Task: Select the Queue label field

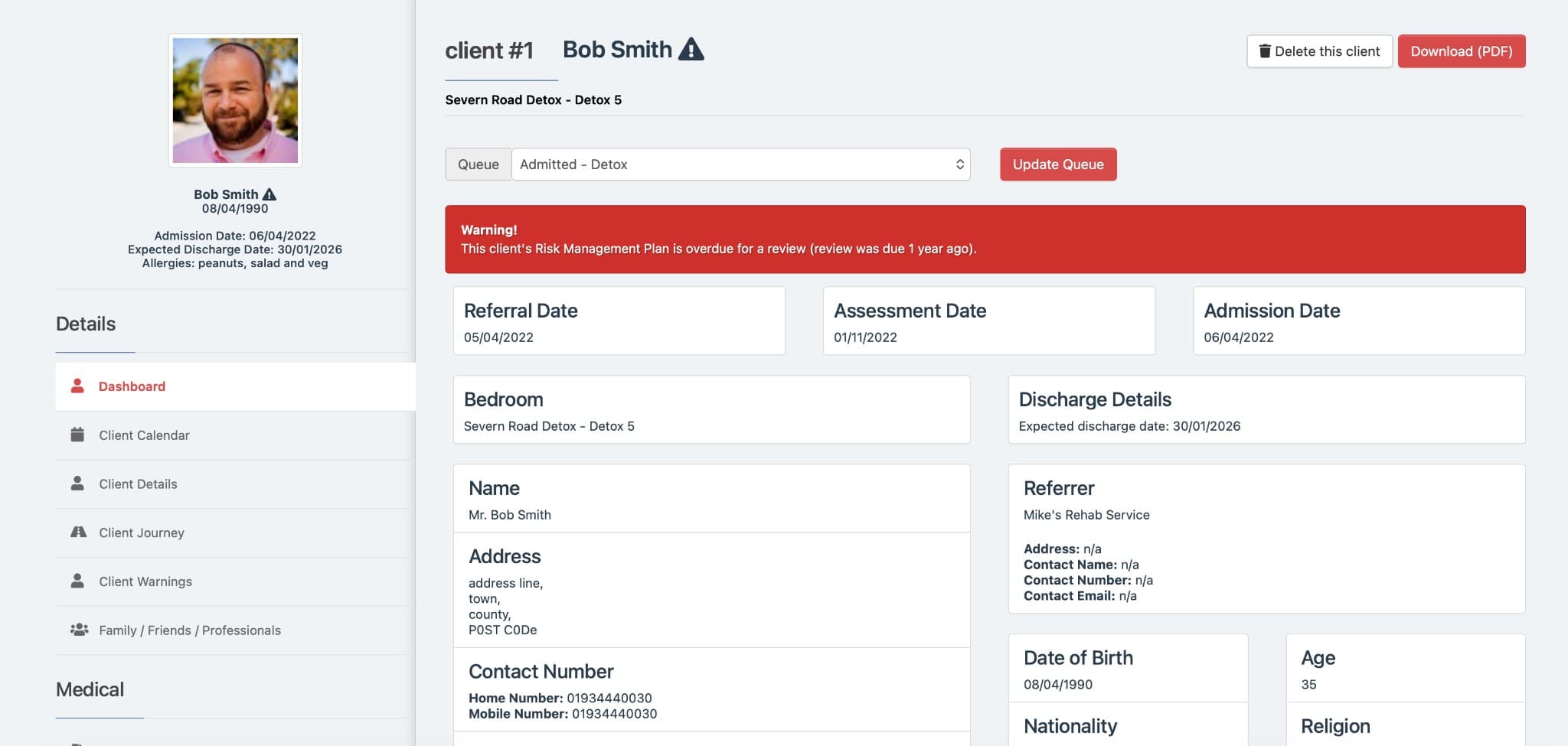Action: click(478, 164)
